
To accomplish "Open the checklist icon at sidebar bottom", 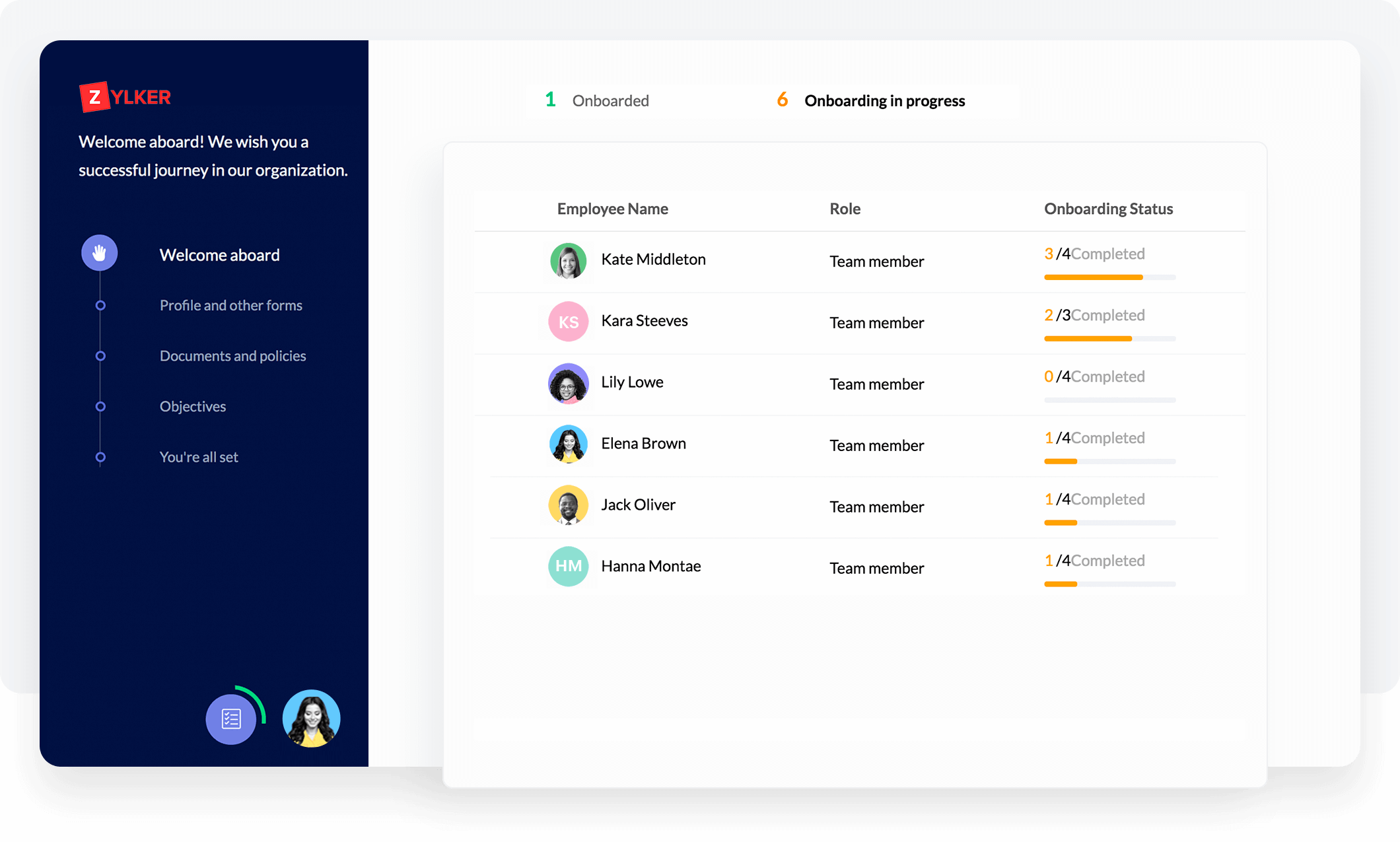I will pos(231,719).
